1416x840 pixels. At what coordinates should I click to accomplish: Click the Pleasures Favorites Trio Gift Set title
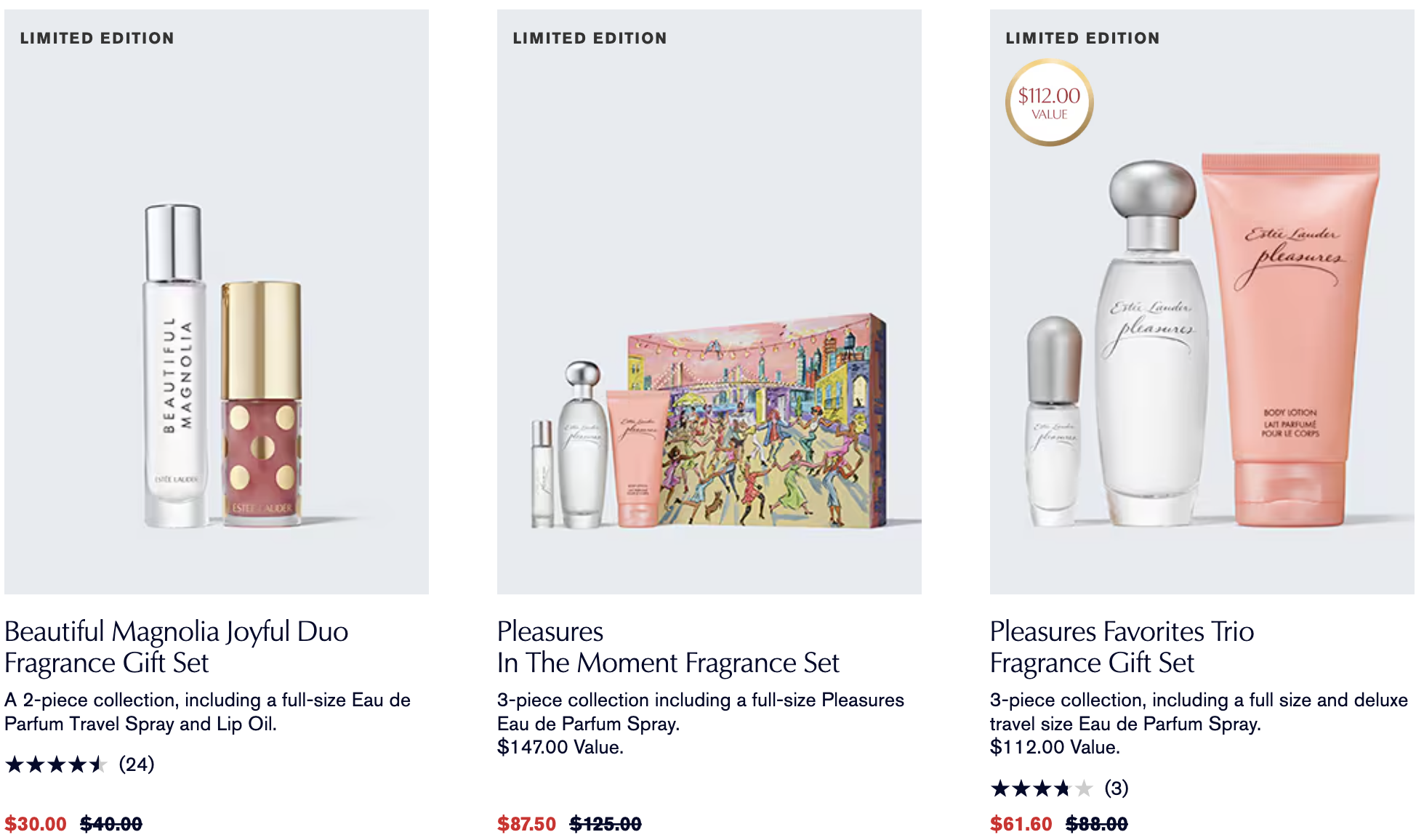(x=1121, y=647)
